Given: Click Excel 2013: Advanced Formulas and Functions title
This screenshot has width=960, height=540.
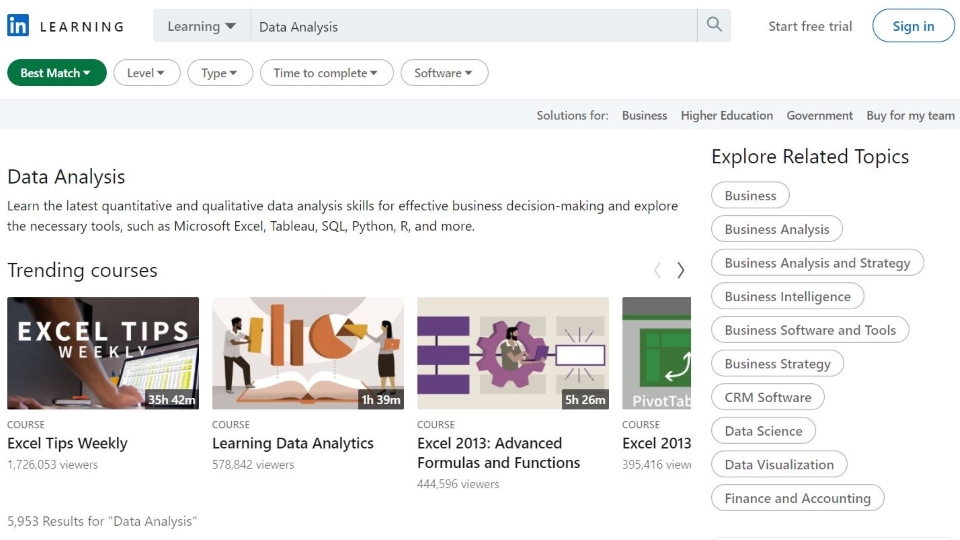Looking at the screenshot, I should coord(498,453).
